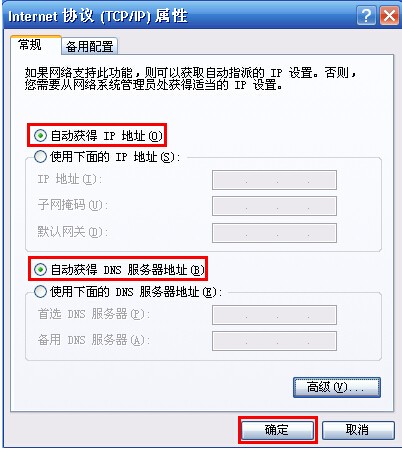Click the 默认网关 input field
This screenshot has width=402, height=452.
pyautogui.click(x=274, y=233)
